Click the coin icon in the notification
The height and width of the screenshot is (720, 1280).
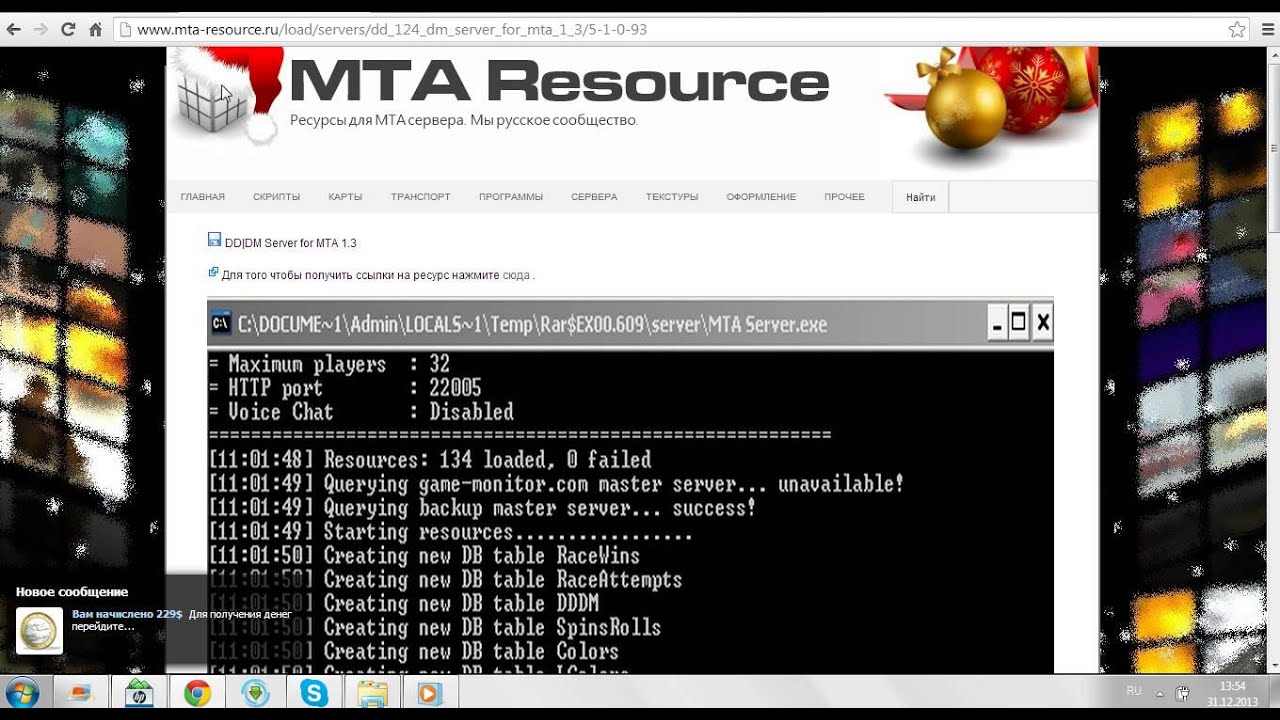tap(39, 630)
